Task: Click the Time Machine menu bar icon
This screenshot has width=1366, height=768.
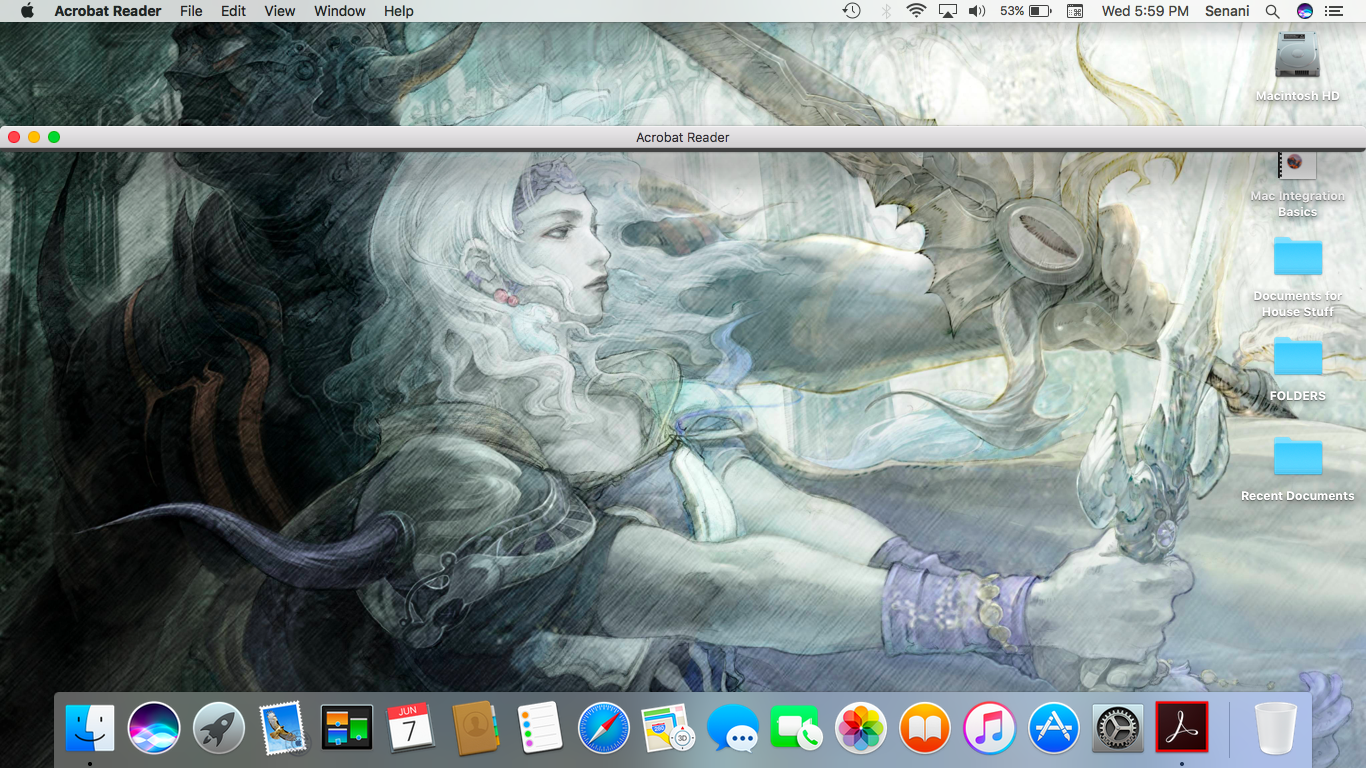Action: 851,11
